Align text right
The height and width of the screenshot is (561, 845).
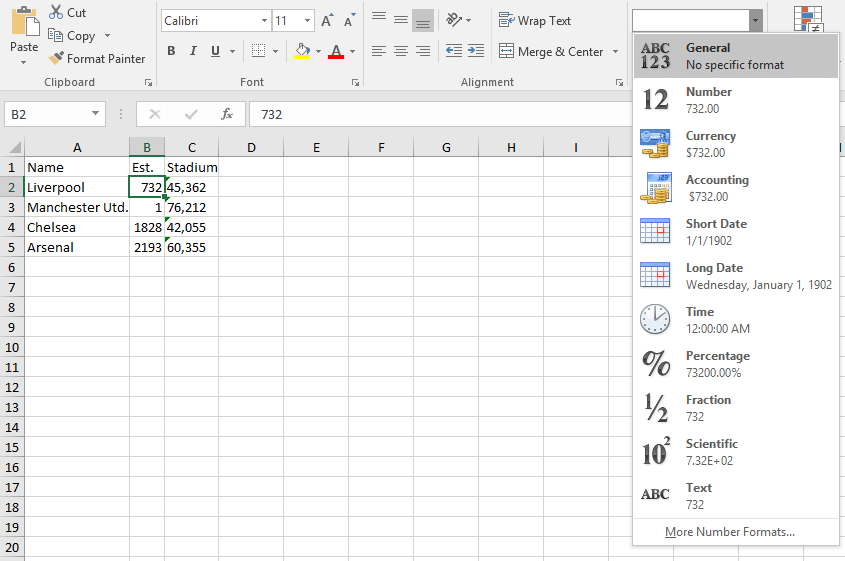tap(423, 51)
